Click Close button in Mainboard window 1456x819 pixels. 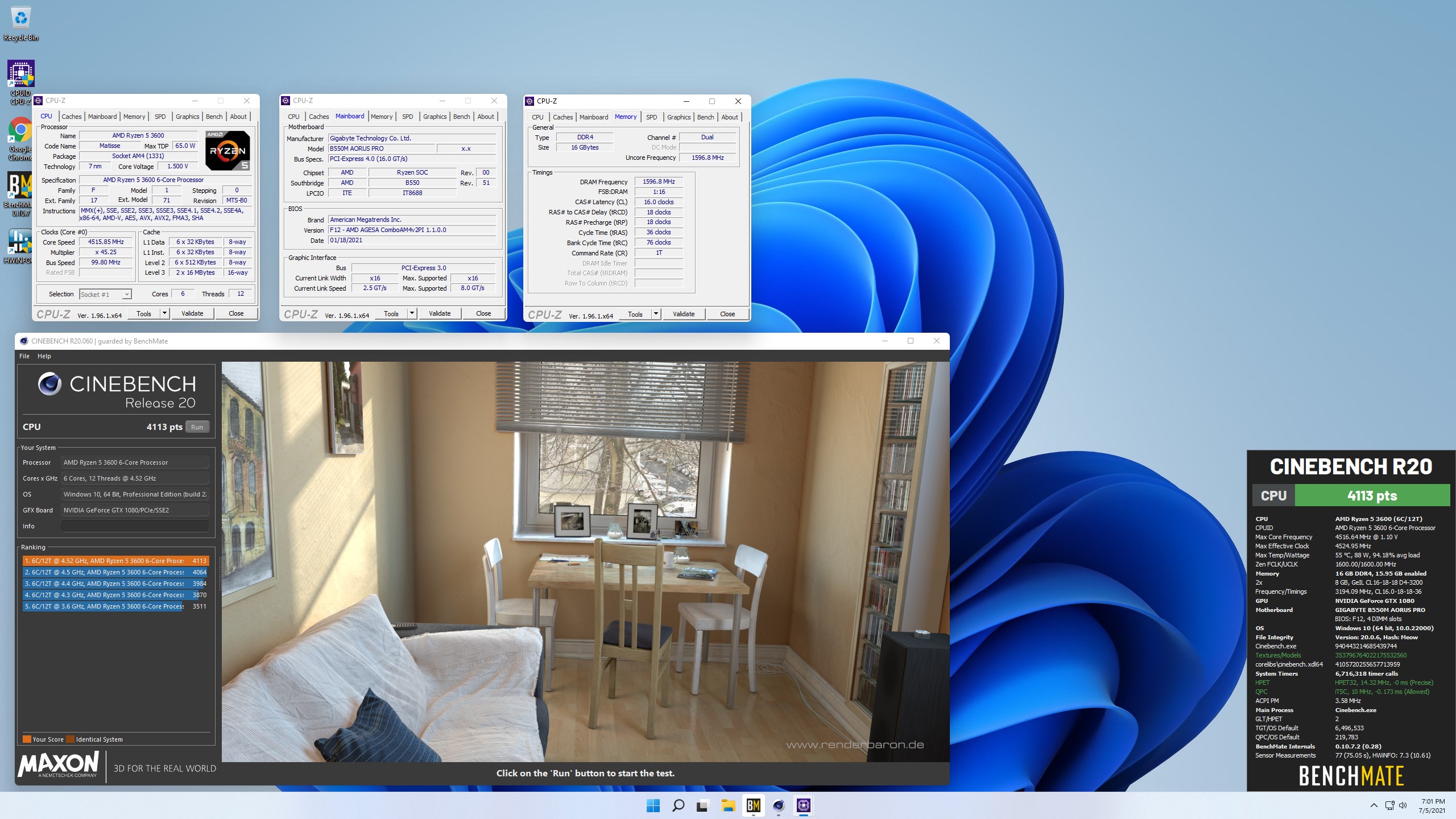(x=483, y=313)
